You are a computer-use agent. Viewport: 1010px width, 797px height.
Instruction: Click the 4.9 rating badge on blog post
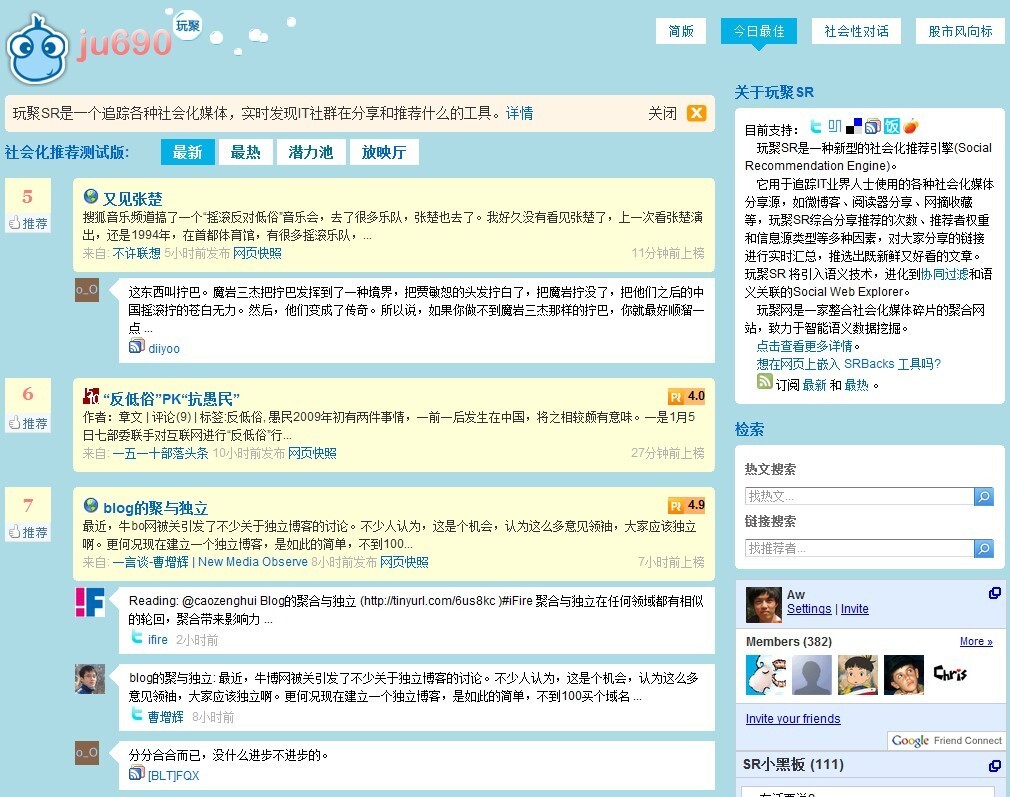click(687, 505)
